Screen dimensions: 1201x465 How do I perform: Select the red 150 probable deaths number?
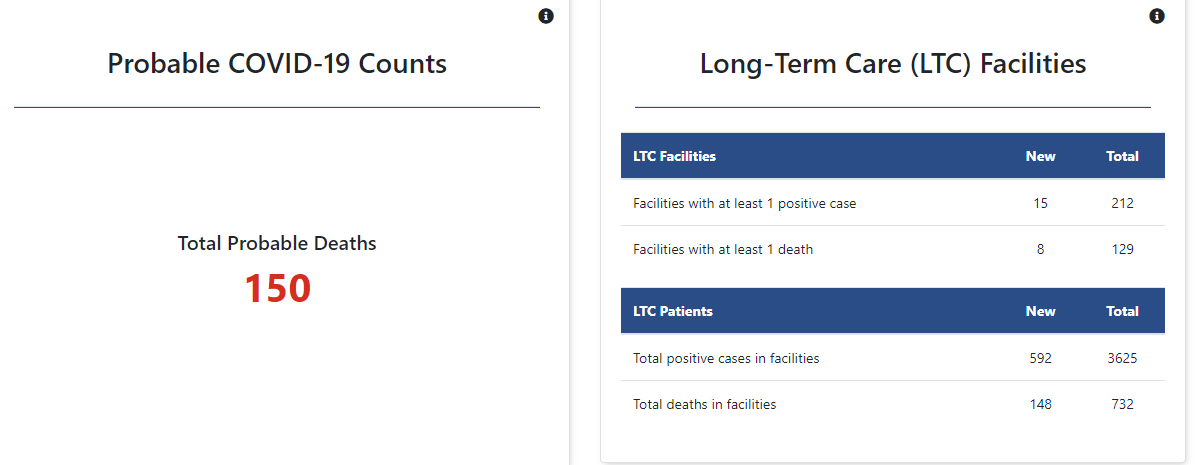277,289
